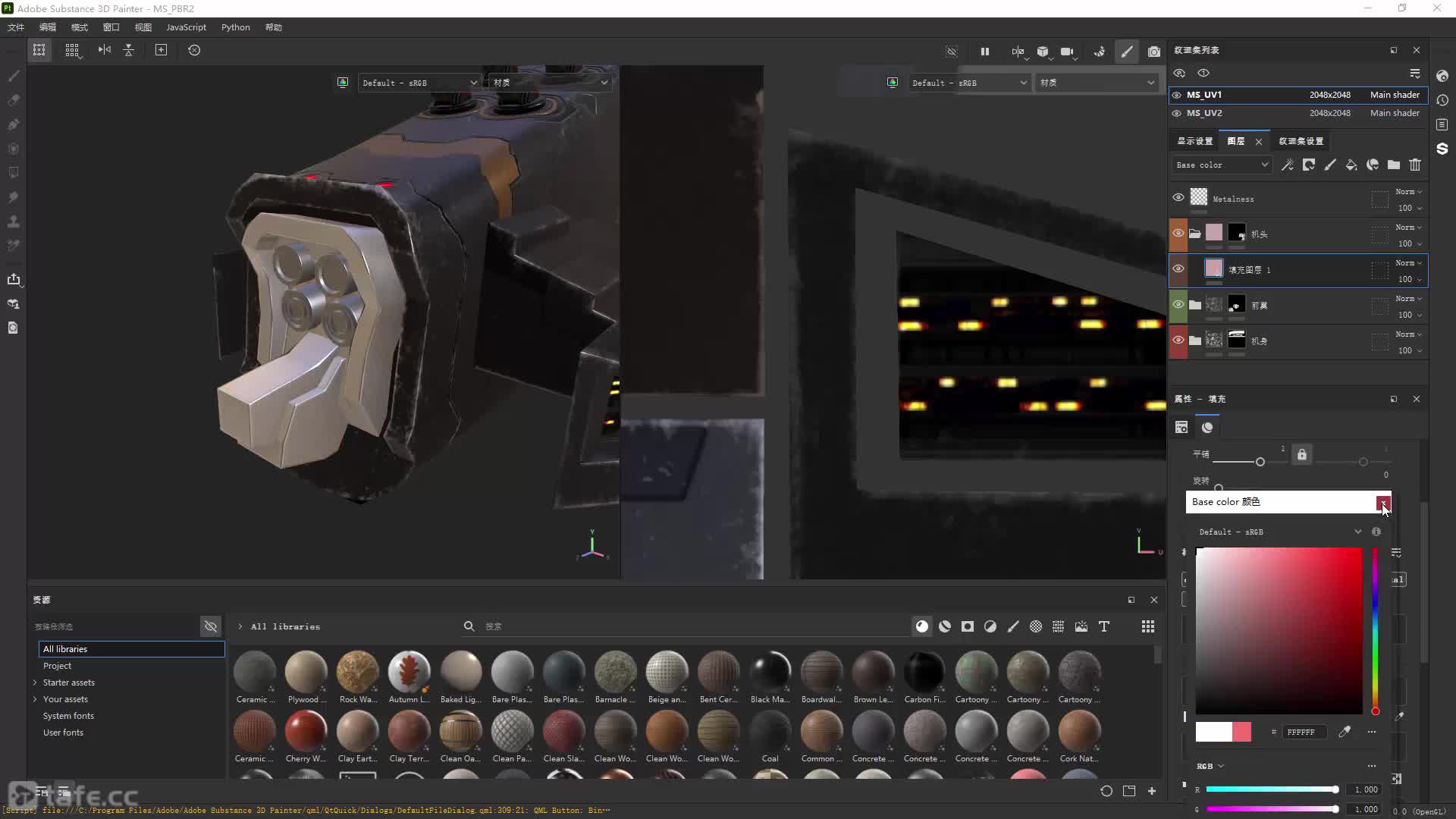Click the hue slider in color picker
Image resolution: width=1456 pixels, height=819 pixels.
tap(1375, 630)
